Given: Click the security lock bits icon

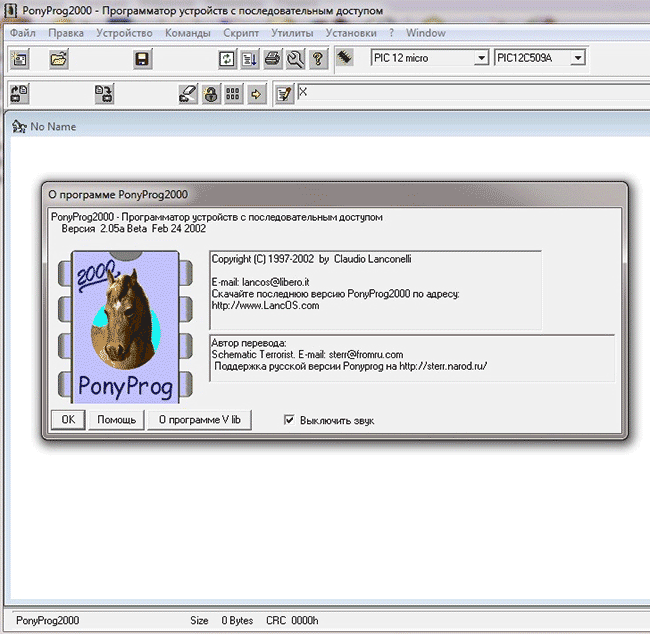Looking at the screenshot, I should 211,94.
